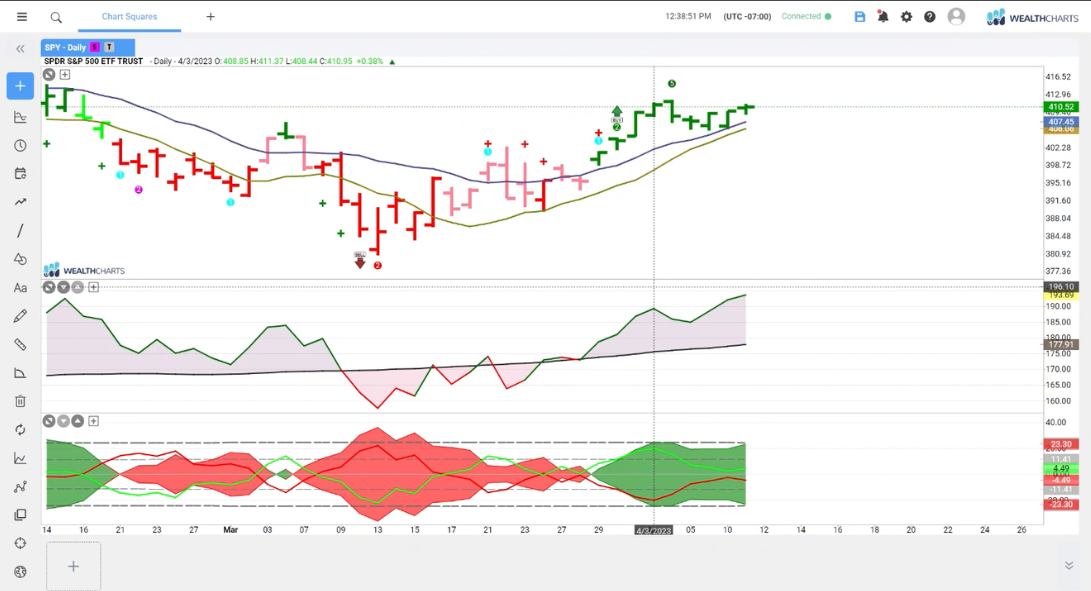Move the middle indicator panel down
1091x591 pixels.
pyautogui.click(x=63, y=287)
